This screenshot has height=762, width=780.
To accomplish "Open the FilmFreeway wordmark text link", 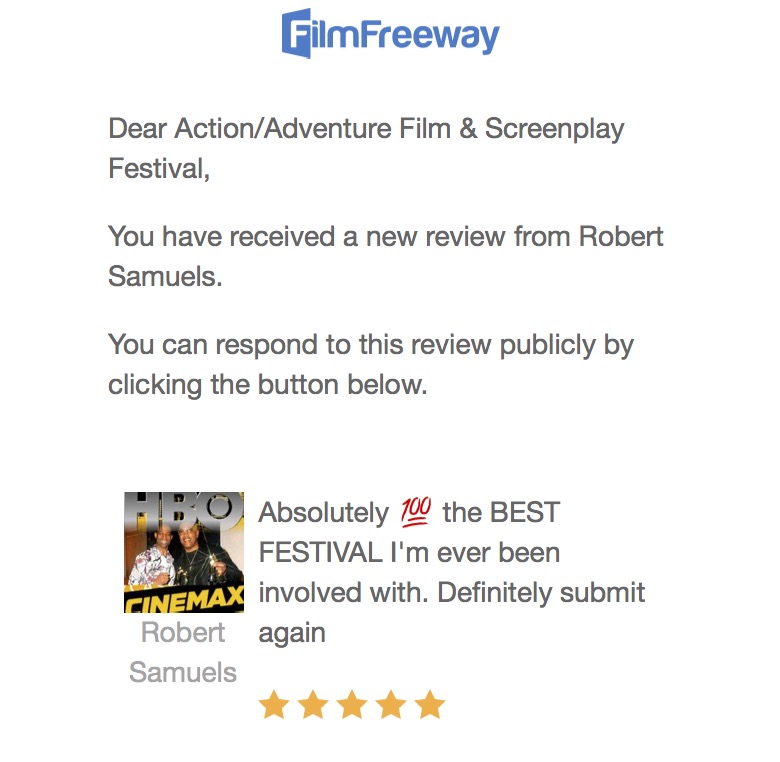I will click(409, 36).
